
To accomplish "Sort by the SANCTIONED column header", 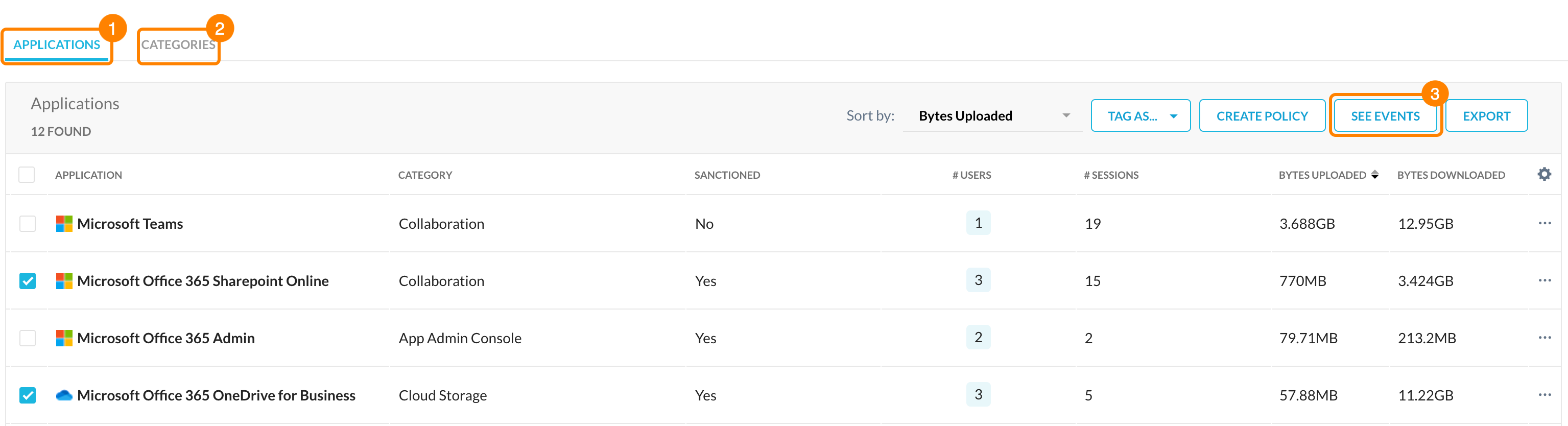I will (x=727, y=175).
